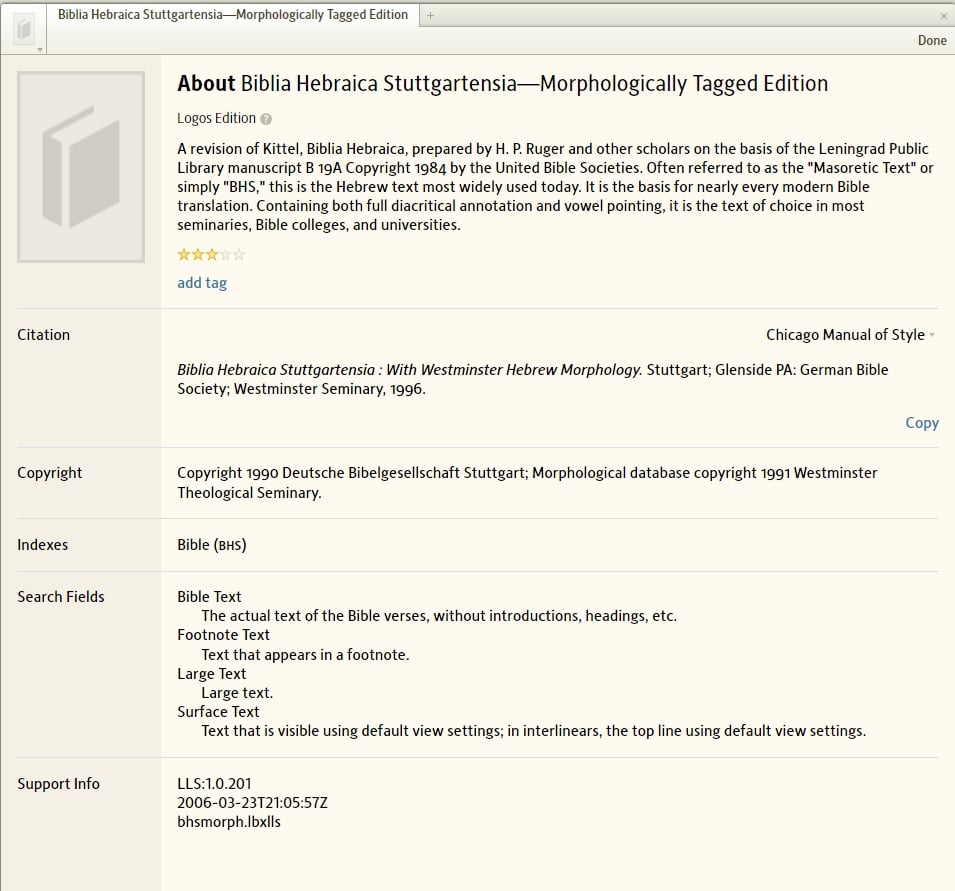This screenshot has height=891, width=955.
Task: Click the Indexes section label
Action: pyautogui.click(x=43, y=544)
